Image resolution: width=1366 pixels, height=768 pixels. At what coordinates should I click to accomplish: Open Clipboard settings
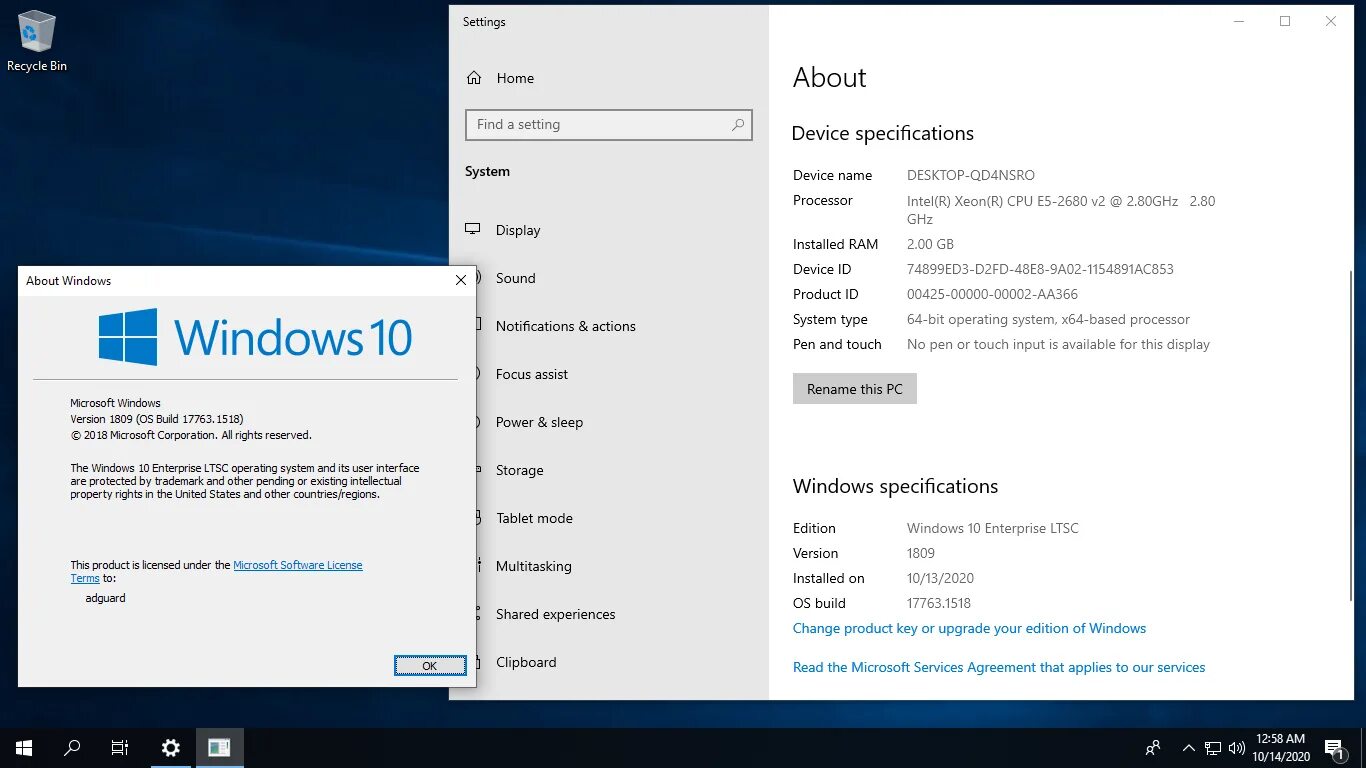pos(526,662)
